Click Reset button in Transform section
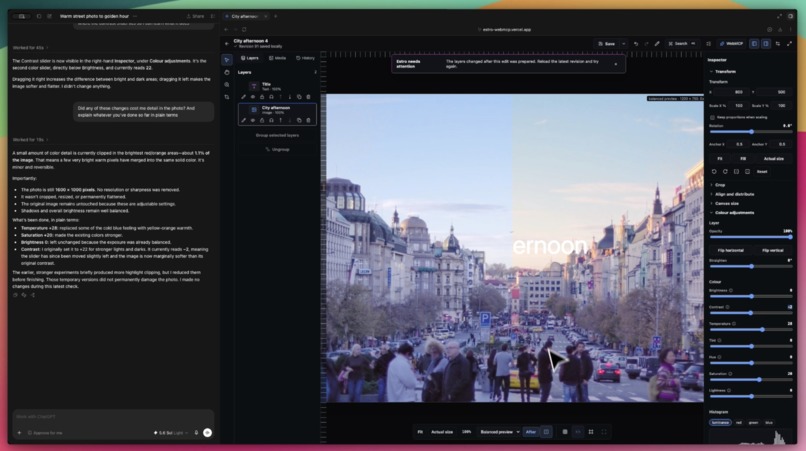Viewport: 806px width, 451px height. coord(762,171)
